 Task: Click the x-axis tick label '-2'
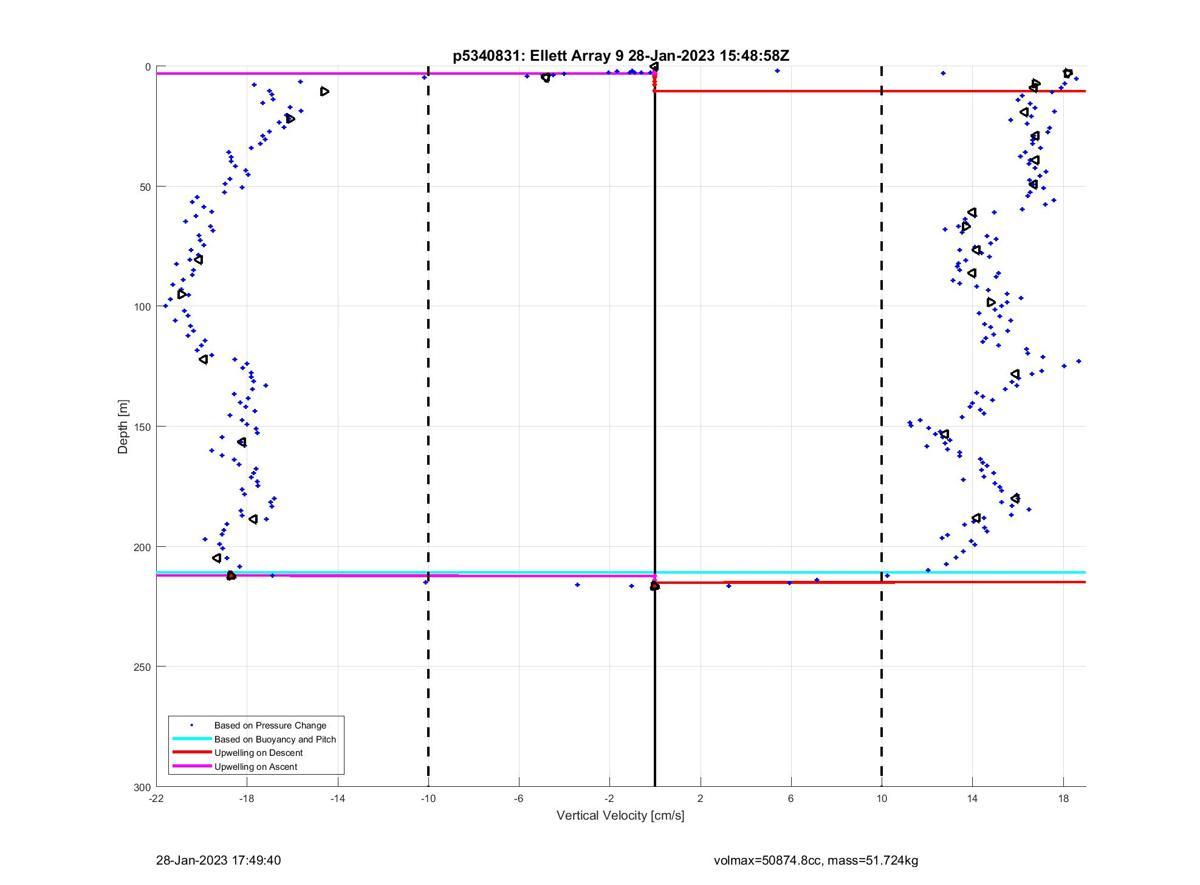(609, 798)
